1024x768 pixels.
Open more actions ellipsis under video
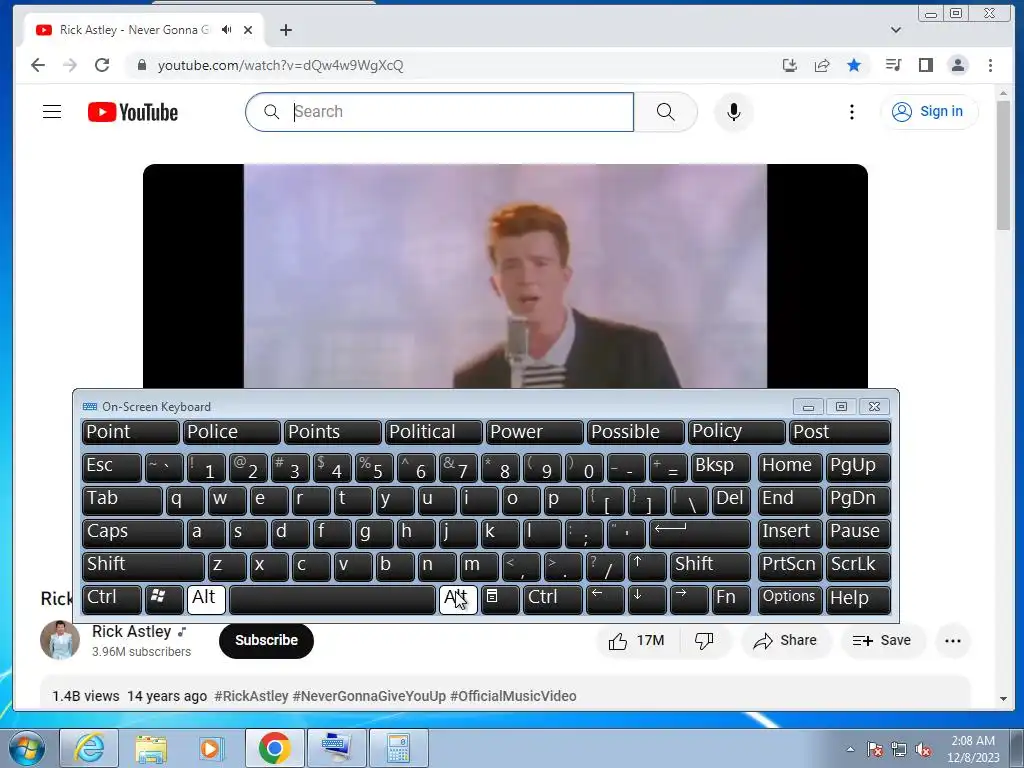(953, 641)
